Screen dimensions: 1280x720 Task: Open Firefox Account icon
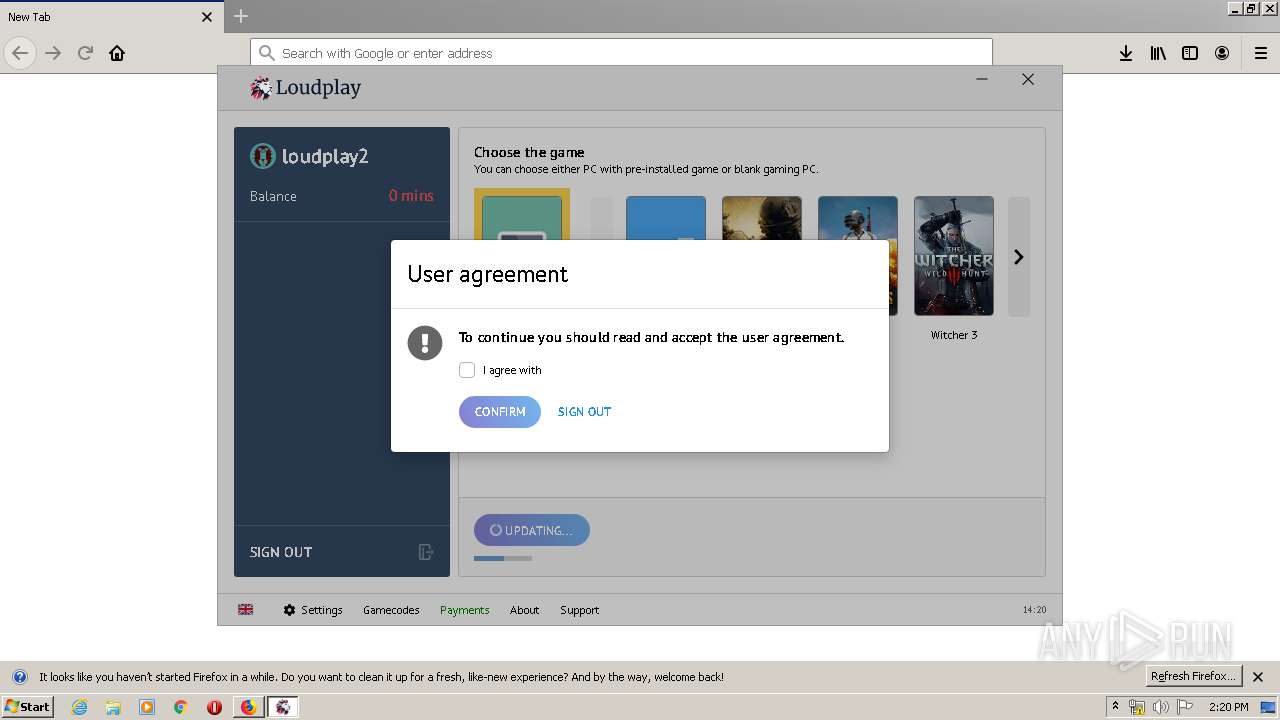click(x=1222, y=53)
